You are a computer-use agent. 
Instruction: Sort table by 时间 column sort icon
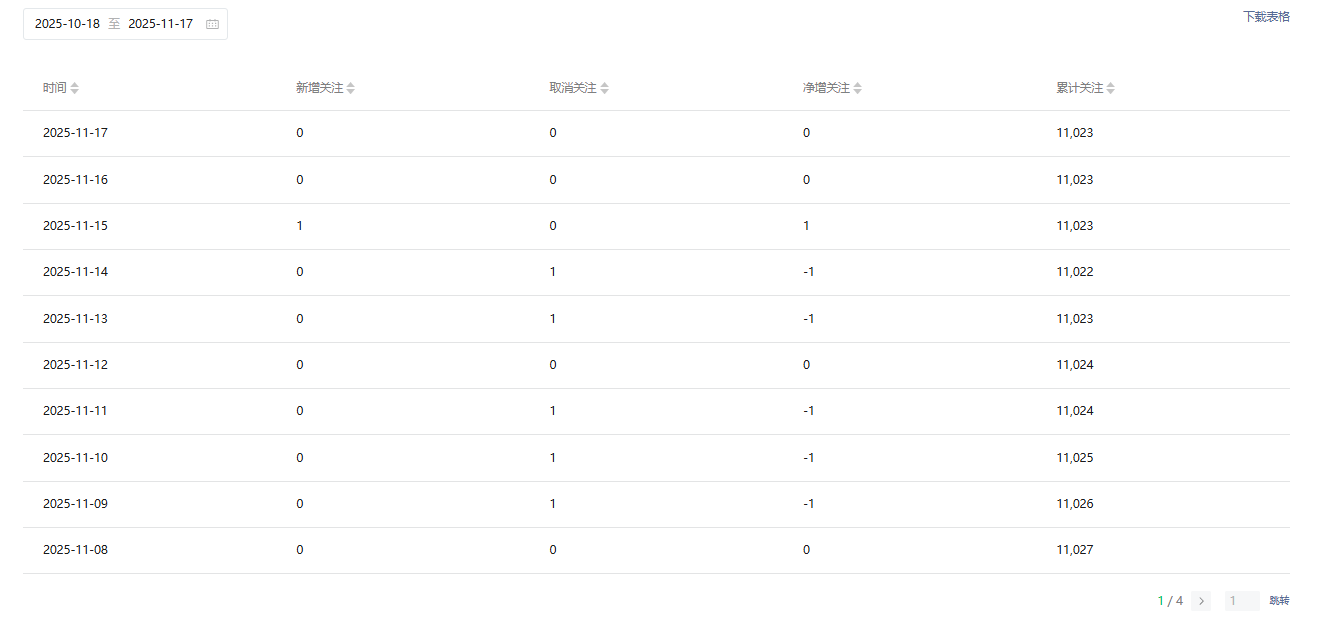tap(75, 88)
